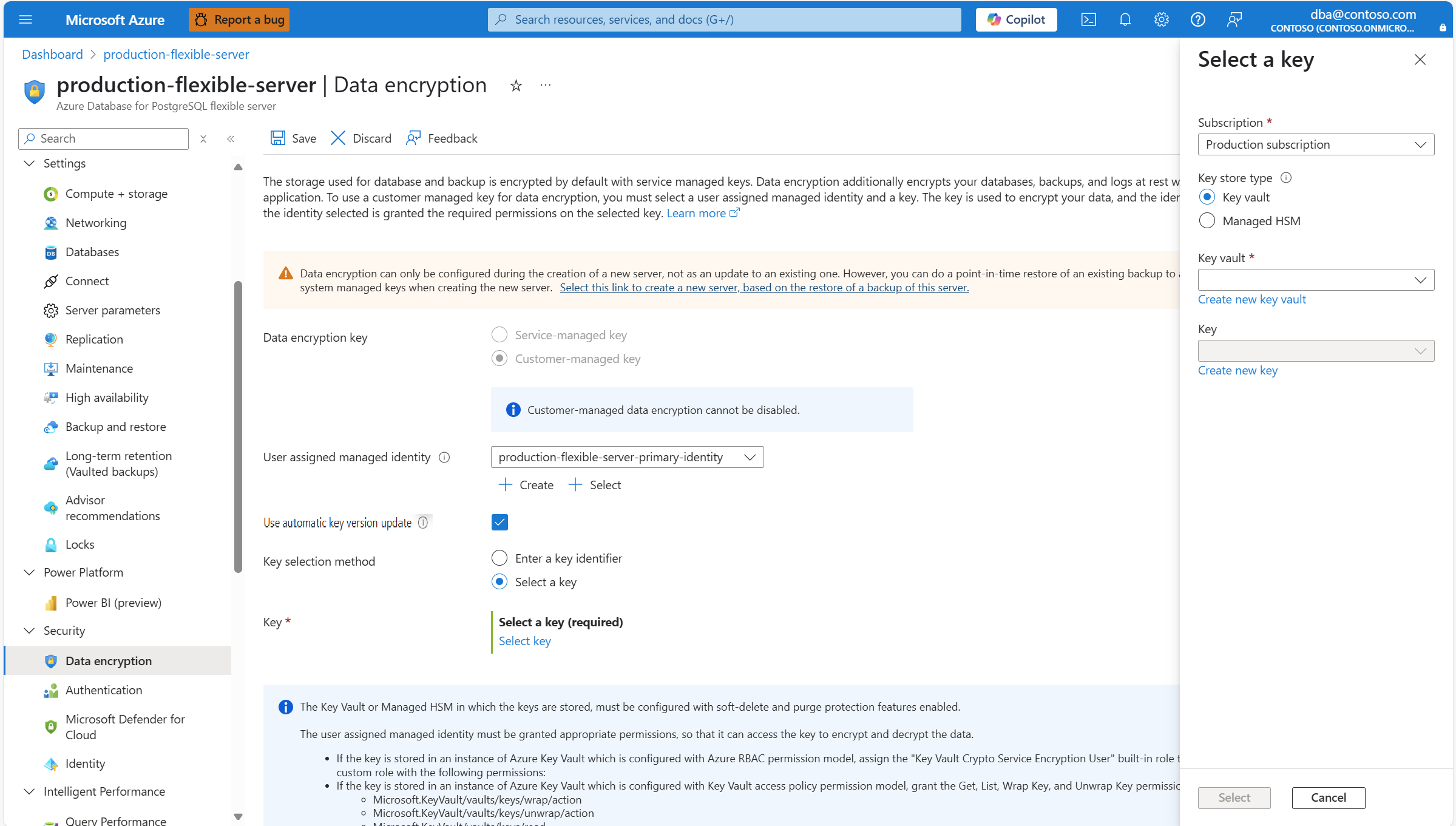Open the Azure hamburger menu
Screen dimensions: 1456x826
click(25, 19)
